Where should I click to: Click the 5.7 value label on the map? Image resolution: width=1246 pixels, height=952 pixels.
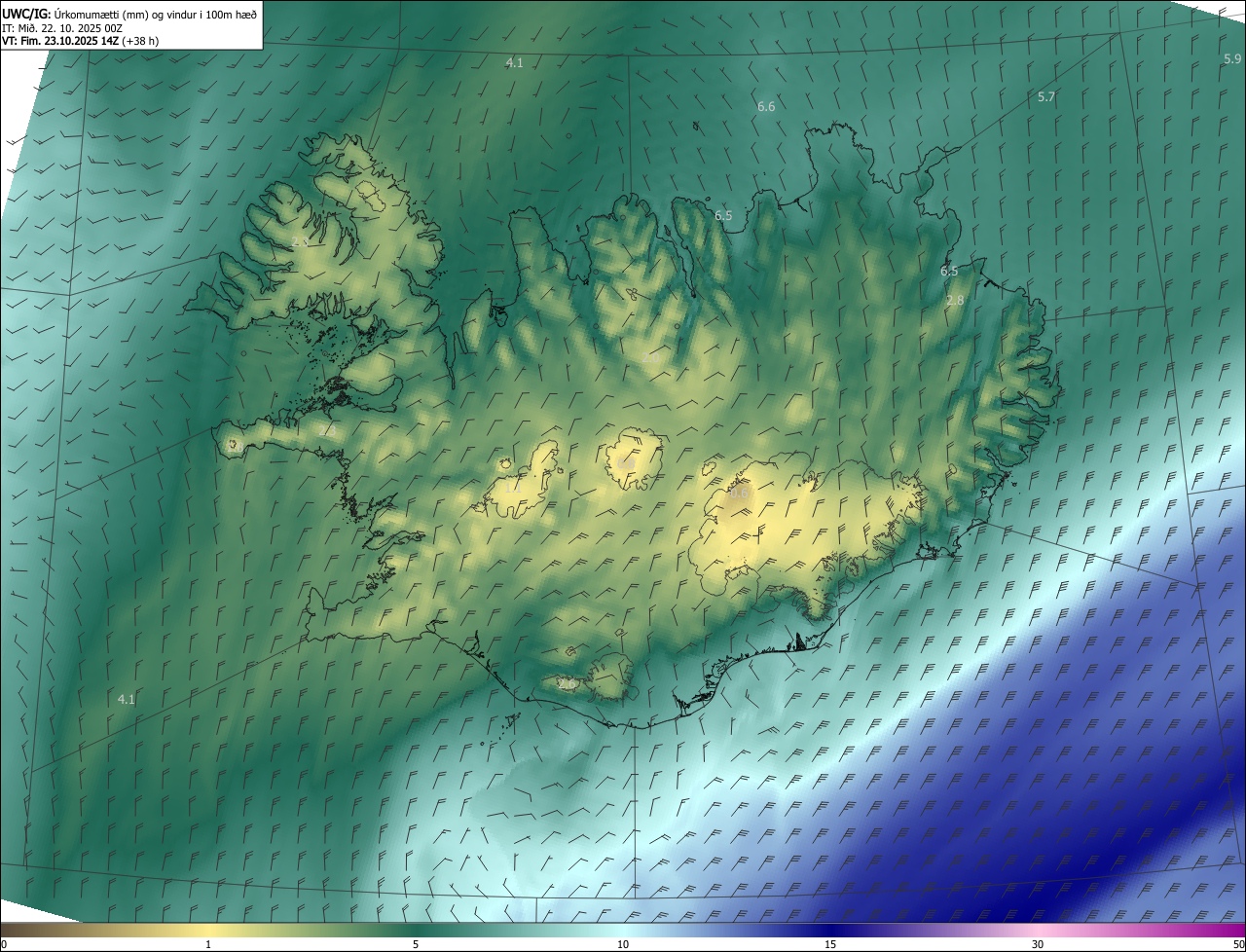(1046, 97)
